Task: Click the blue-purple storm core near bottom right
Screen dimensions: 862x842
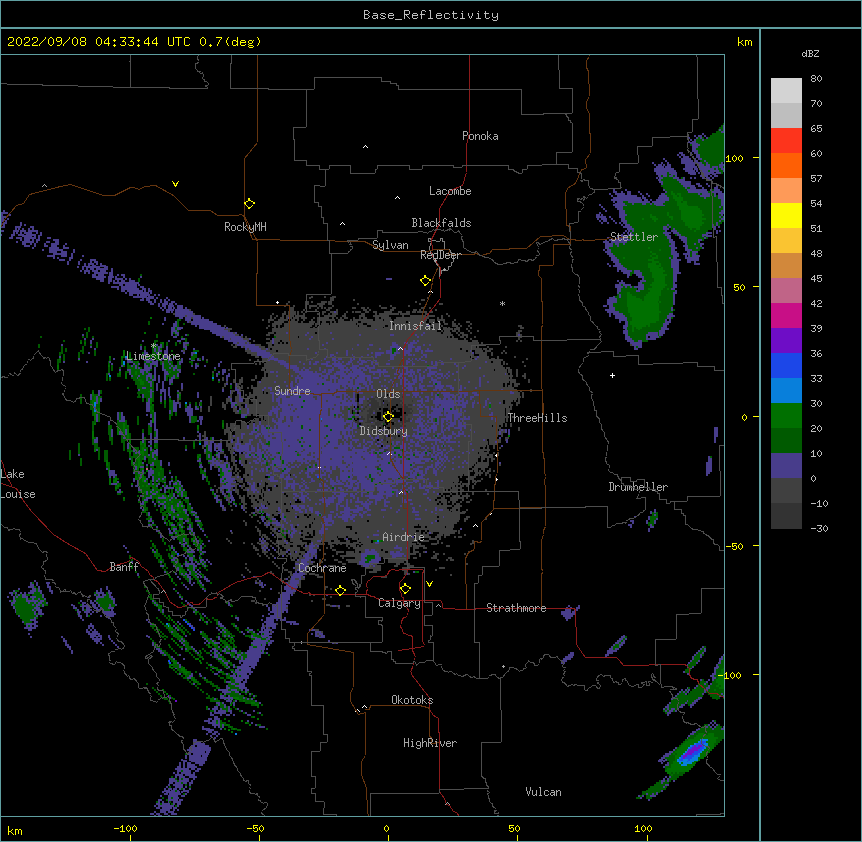Action: pyautogui.click(x=692, y=752)
